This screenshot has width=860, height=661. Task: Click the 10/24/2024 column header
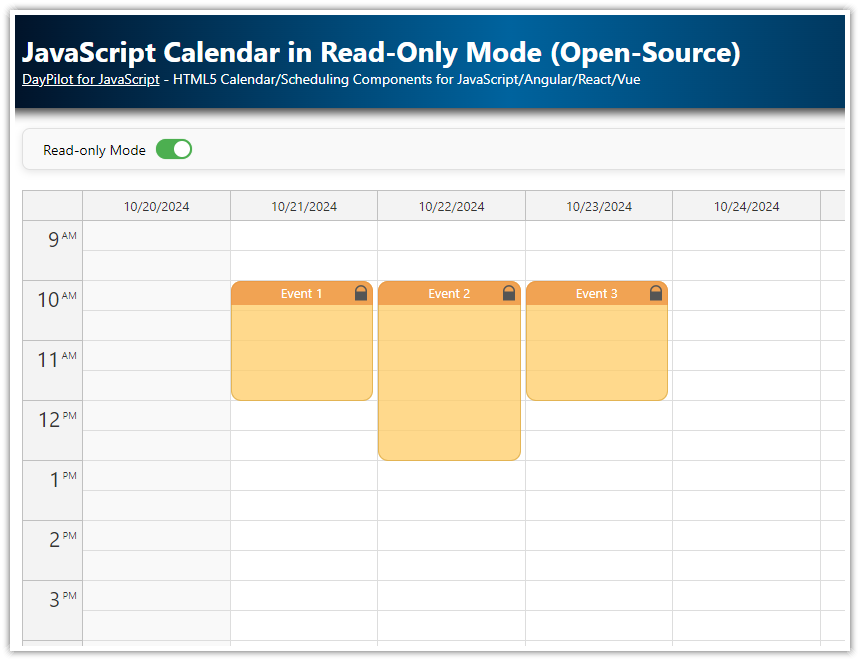[x=745, y=206]
